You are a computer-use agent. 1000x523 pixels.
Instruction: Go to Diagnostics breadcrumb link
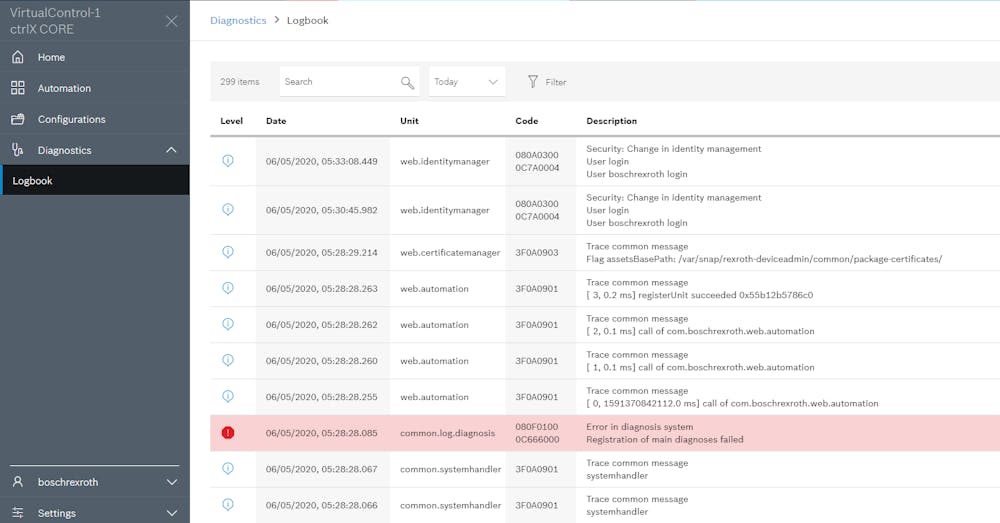point(238,20)
